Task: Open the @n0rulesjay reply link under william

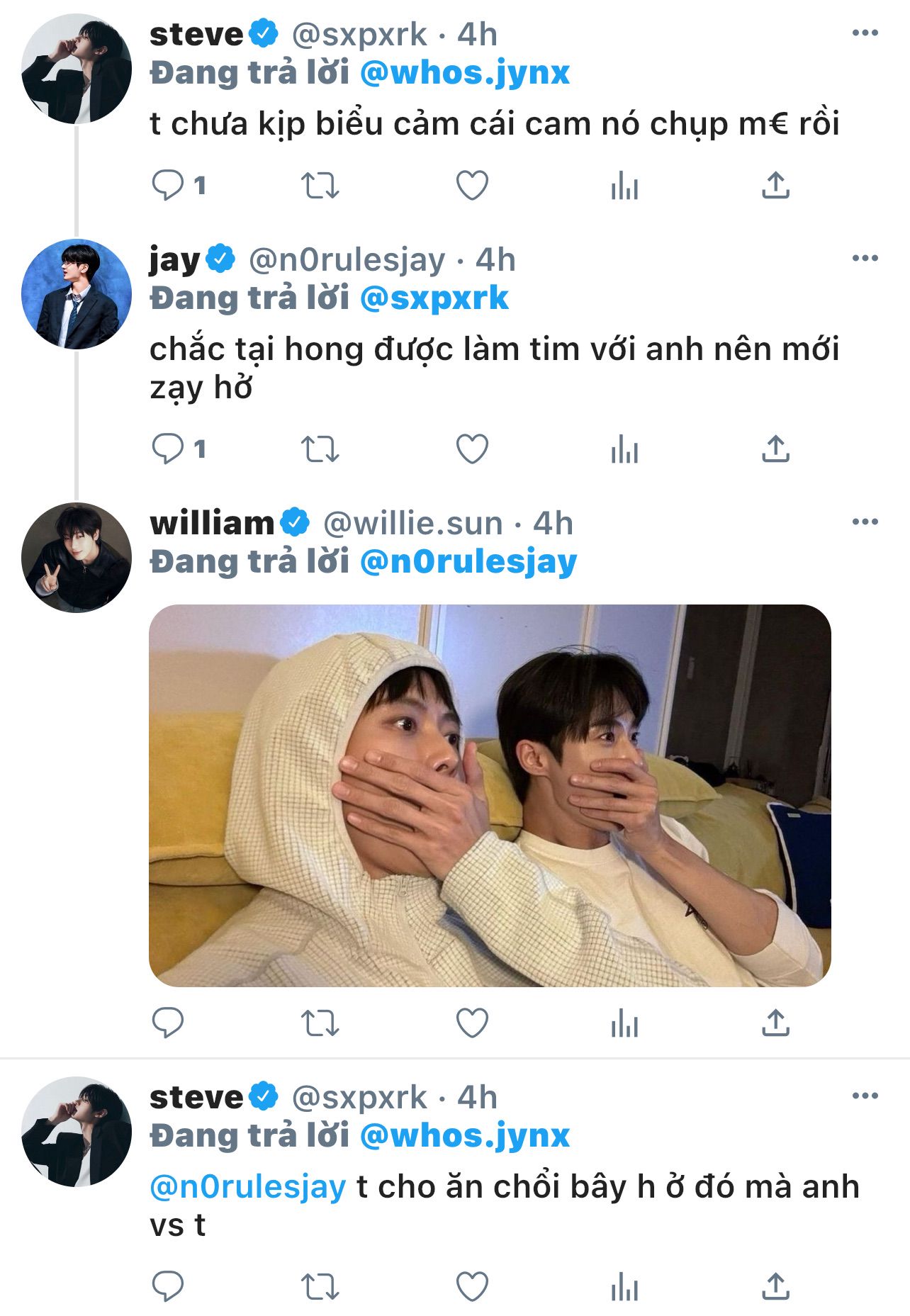Action: coord(468,562)
